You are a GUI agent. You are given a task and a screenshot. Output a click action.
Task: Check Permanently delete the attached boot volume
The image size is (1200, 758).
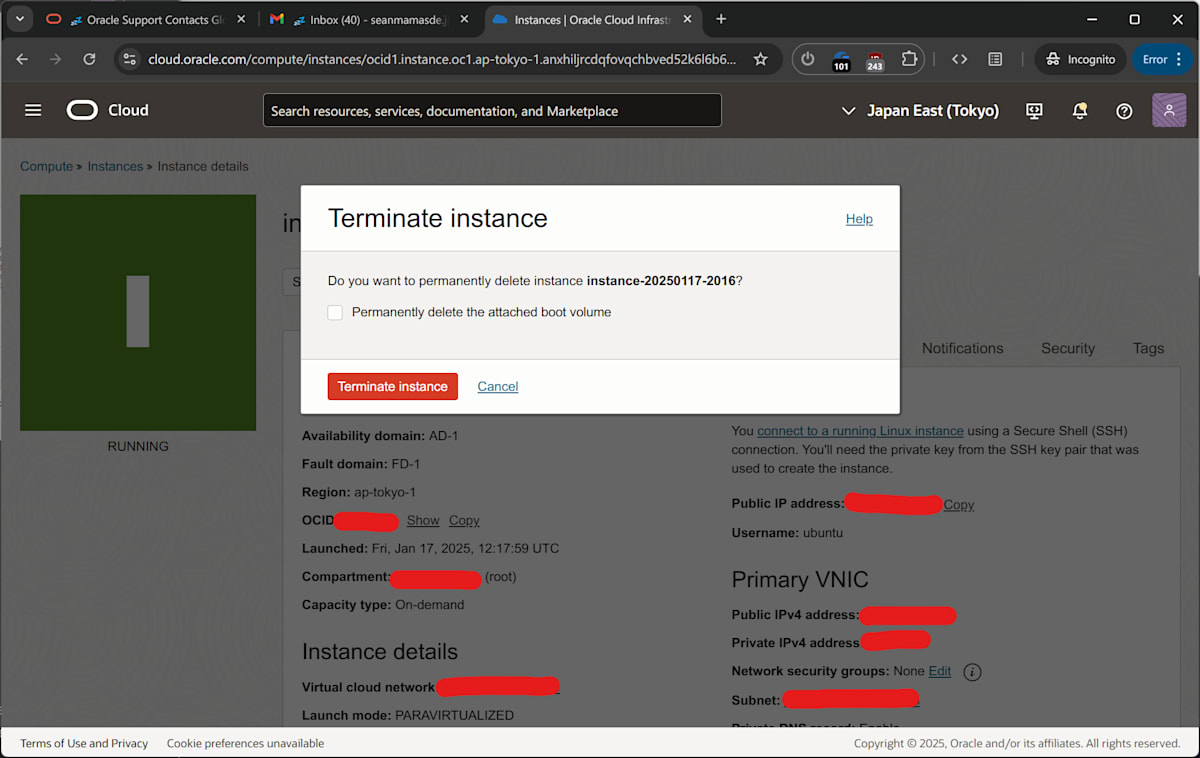tap(335, 313)
